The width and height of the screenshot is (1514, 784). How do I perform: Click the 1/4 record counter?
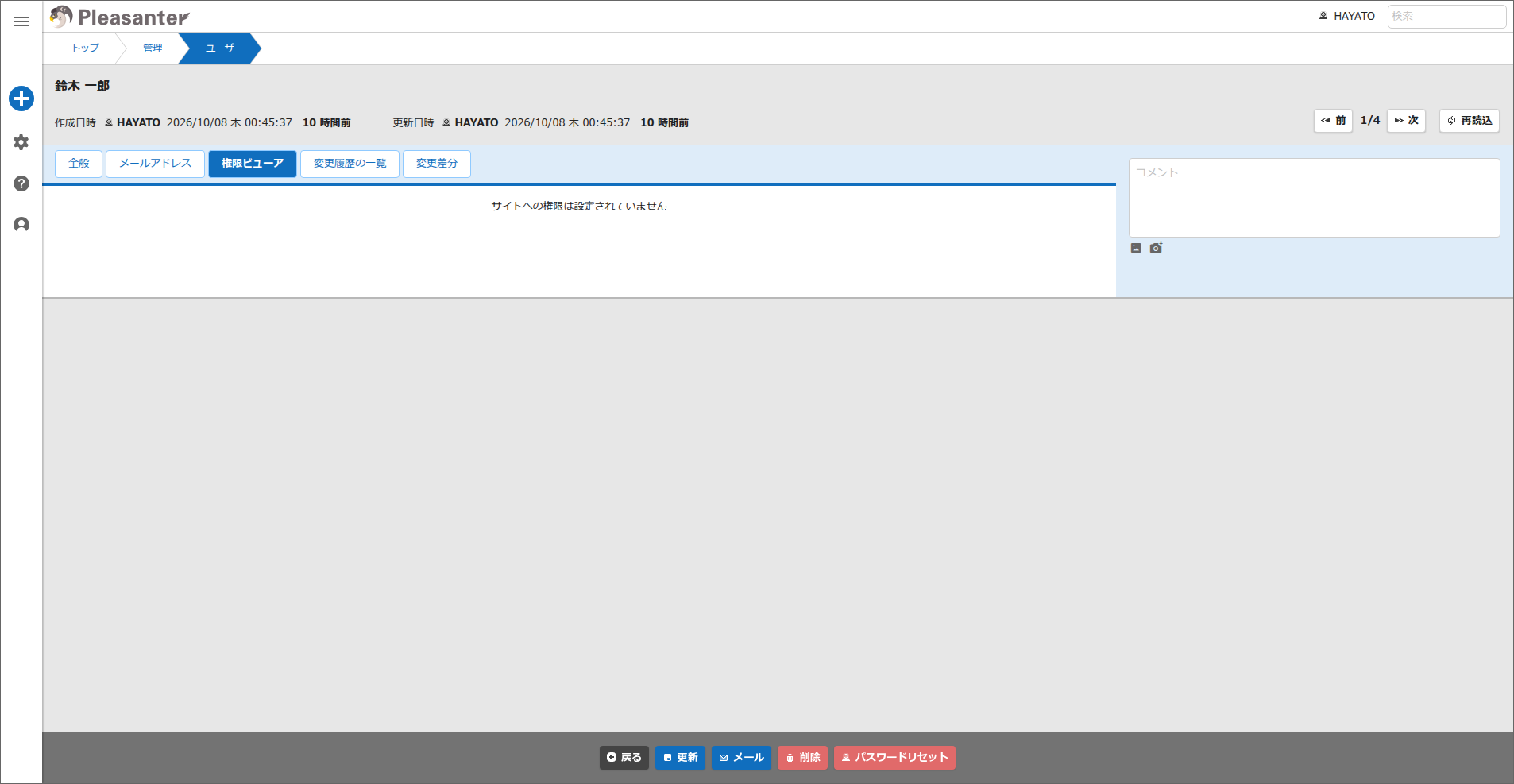pyautogui.click(x=1370, y=121)
